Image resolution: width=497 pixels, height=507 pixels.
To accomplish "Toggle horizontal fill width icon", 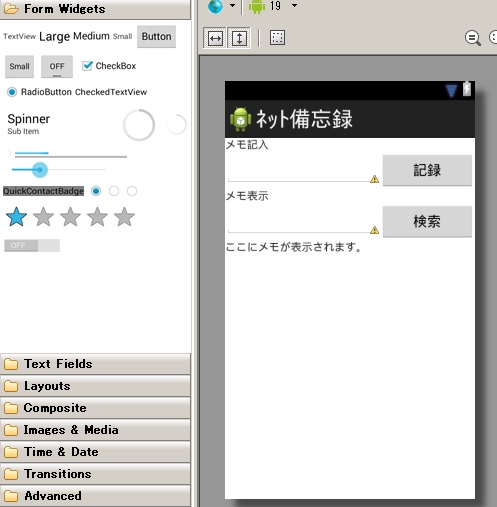I will [215, 38].
